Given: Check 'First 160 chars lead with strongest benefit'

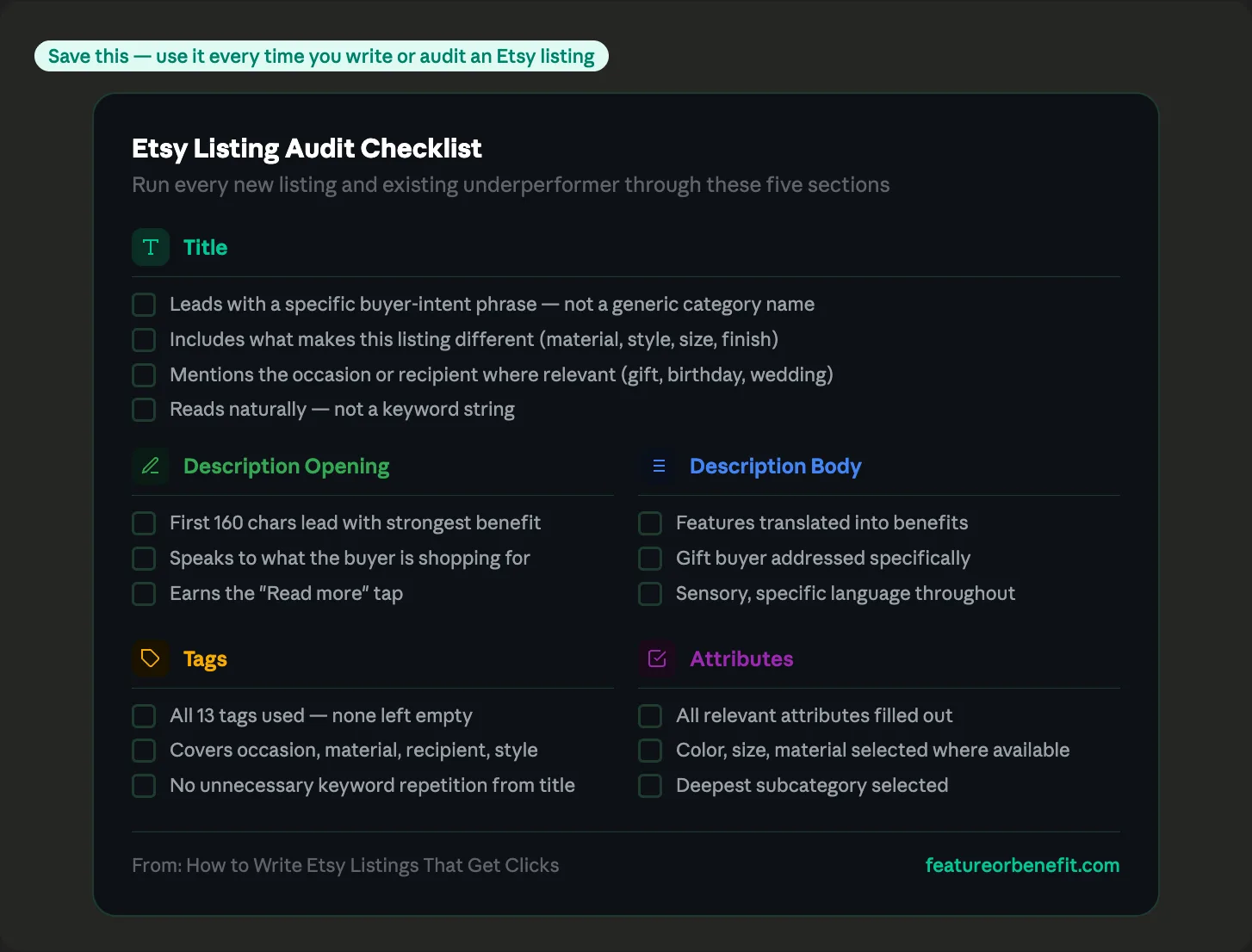Looking at the screenshot, I should 144,523.
